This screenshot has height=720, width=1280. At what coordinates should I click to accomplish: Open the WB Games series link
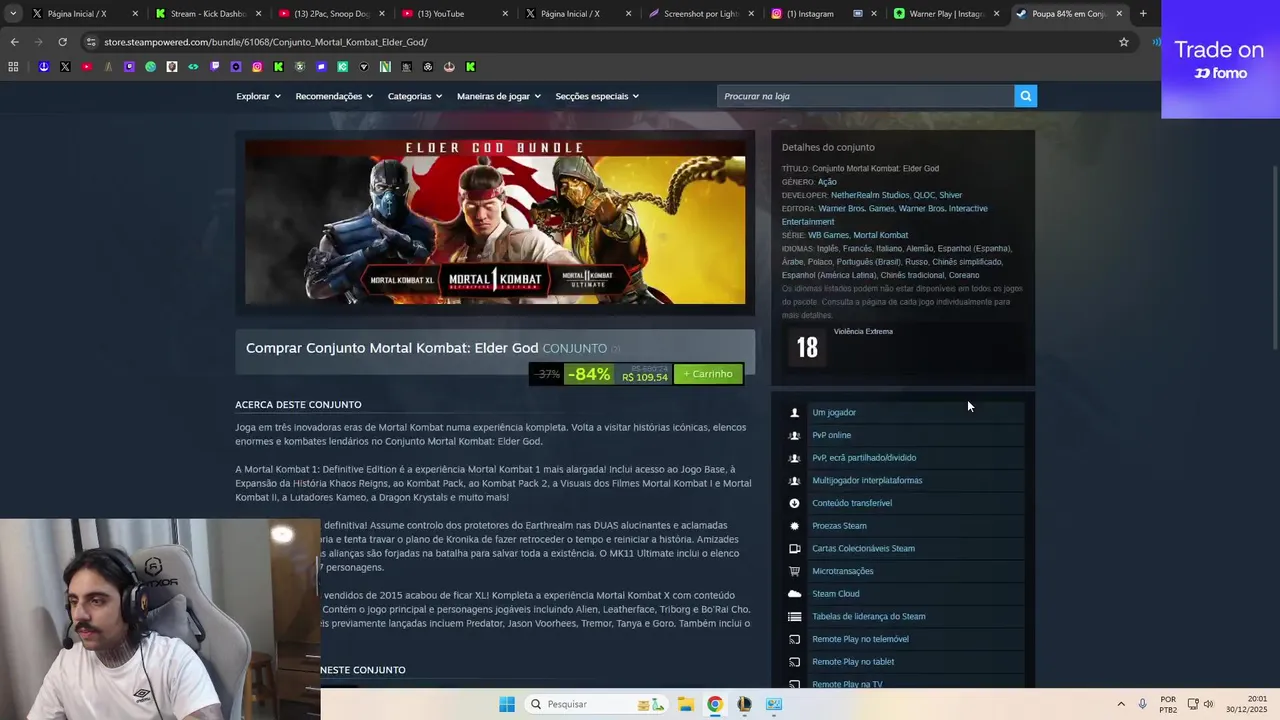pos(828,235)
